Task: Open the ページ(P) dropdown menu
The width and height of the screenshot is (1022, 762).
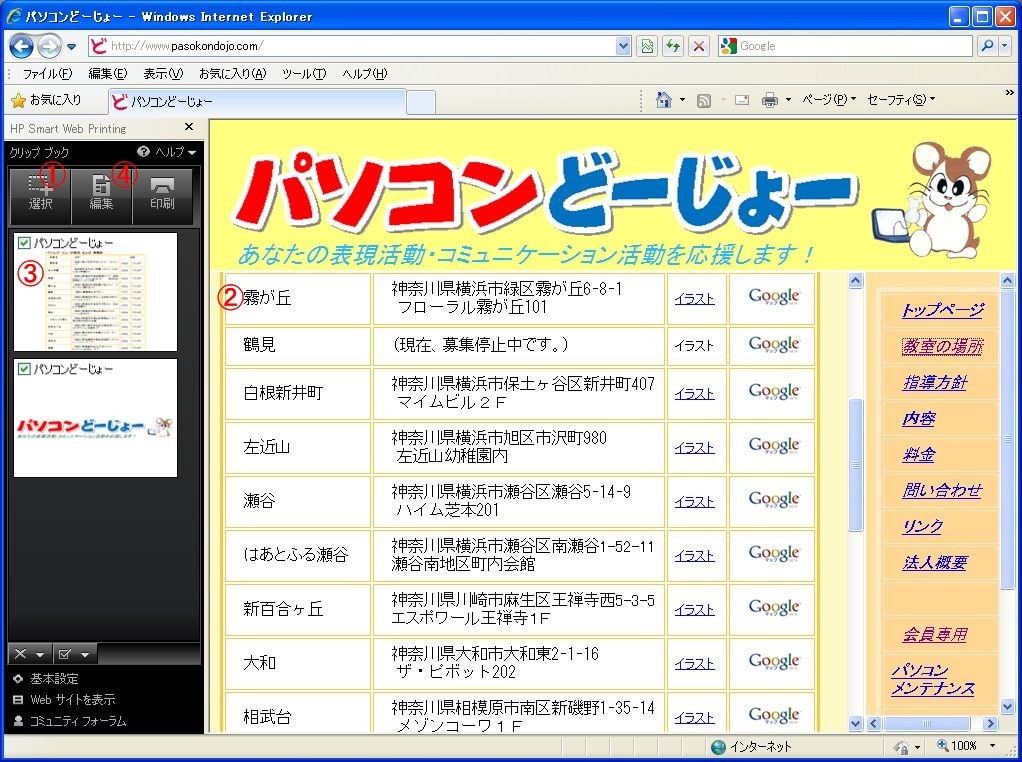Action: click(829, 100)
